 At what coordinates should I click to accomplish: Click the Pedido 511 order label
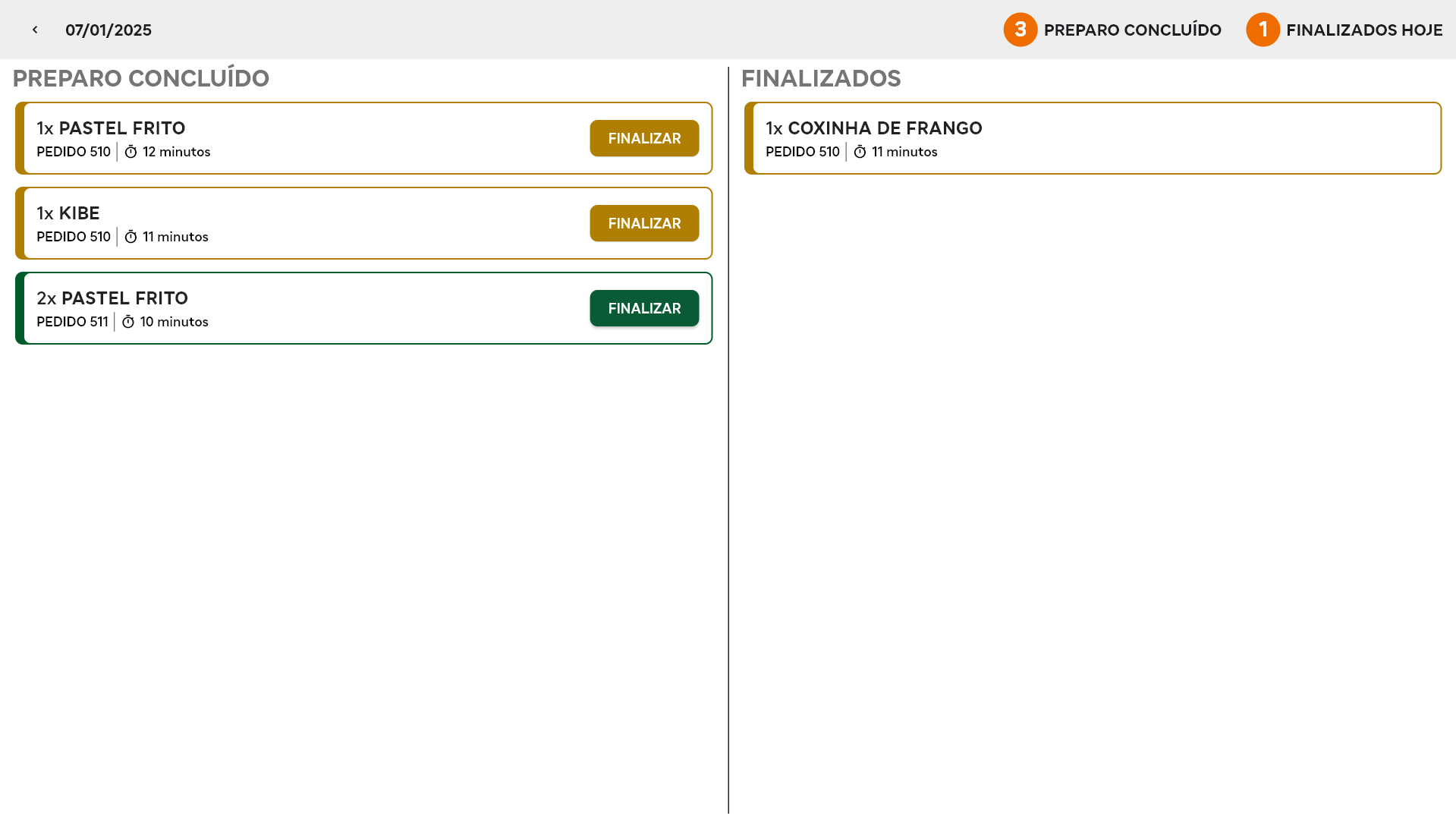(72, 322)
